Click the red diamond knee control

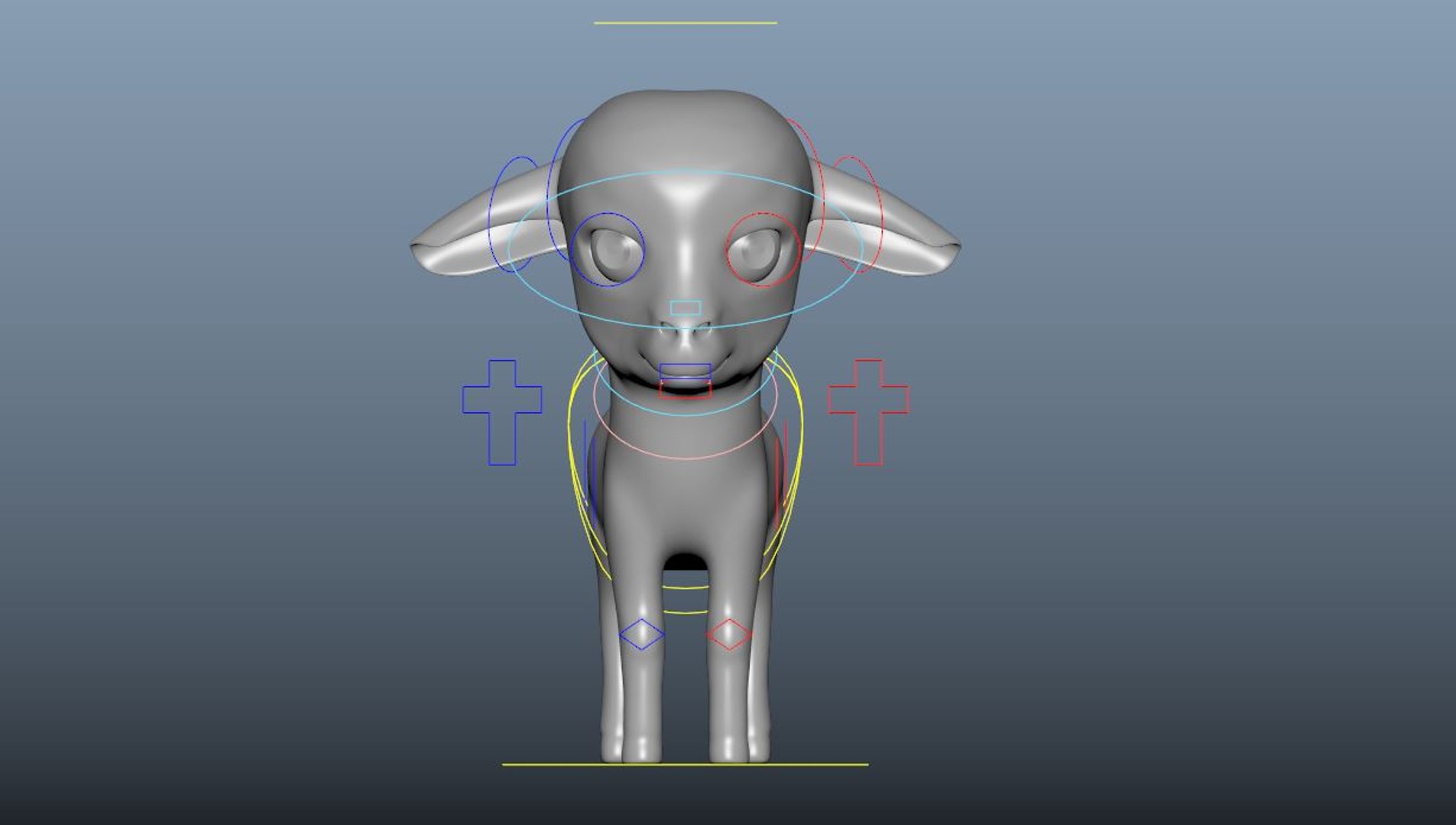coord(728,634)
